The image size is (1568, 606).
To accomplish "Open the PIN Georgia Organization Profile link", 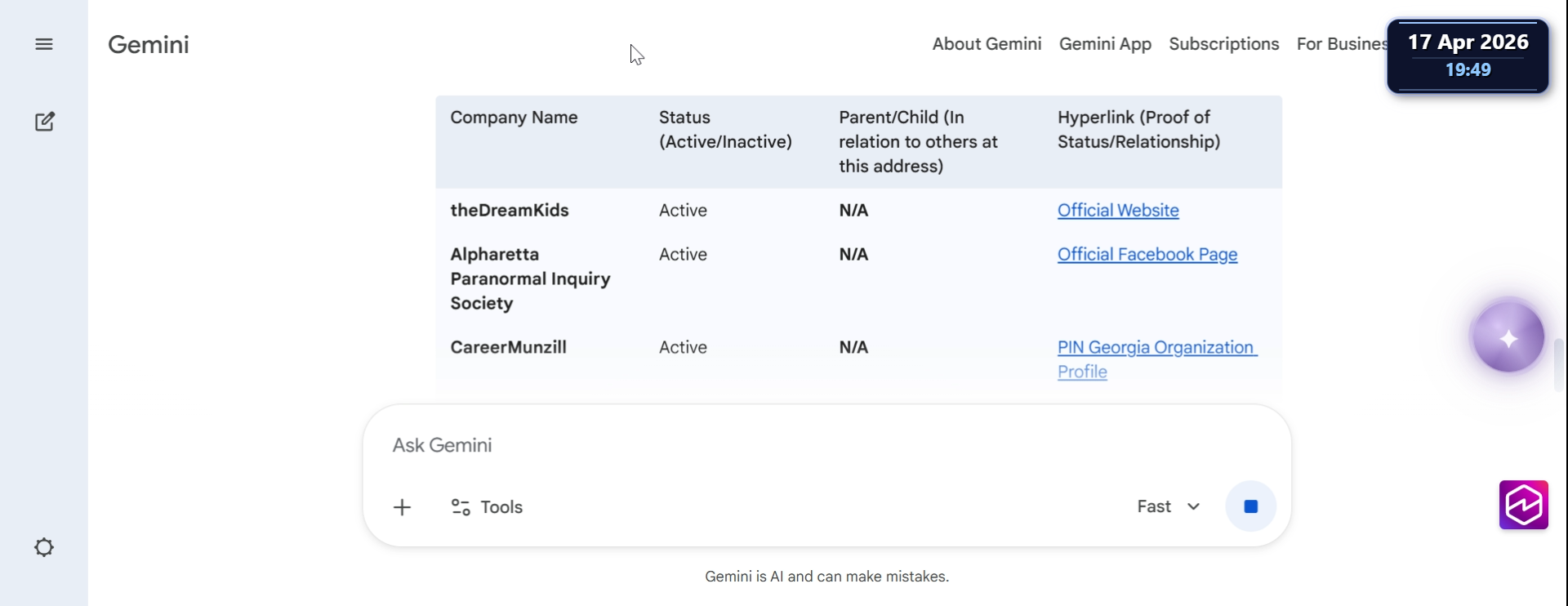I will 1155,348.
